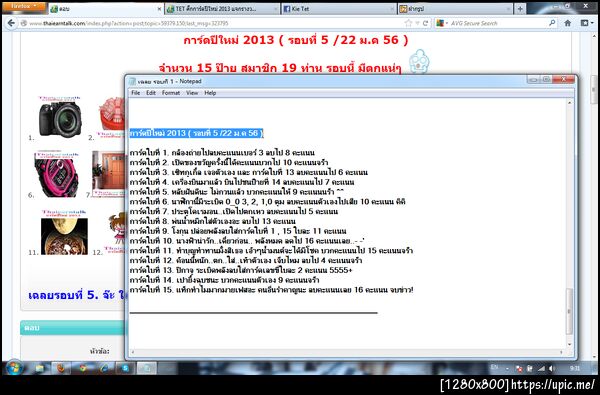The width and height of the screenshot is (600, 395).
Task: Open the volume speaker tray icon
Action: (x=551, y=369)
